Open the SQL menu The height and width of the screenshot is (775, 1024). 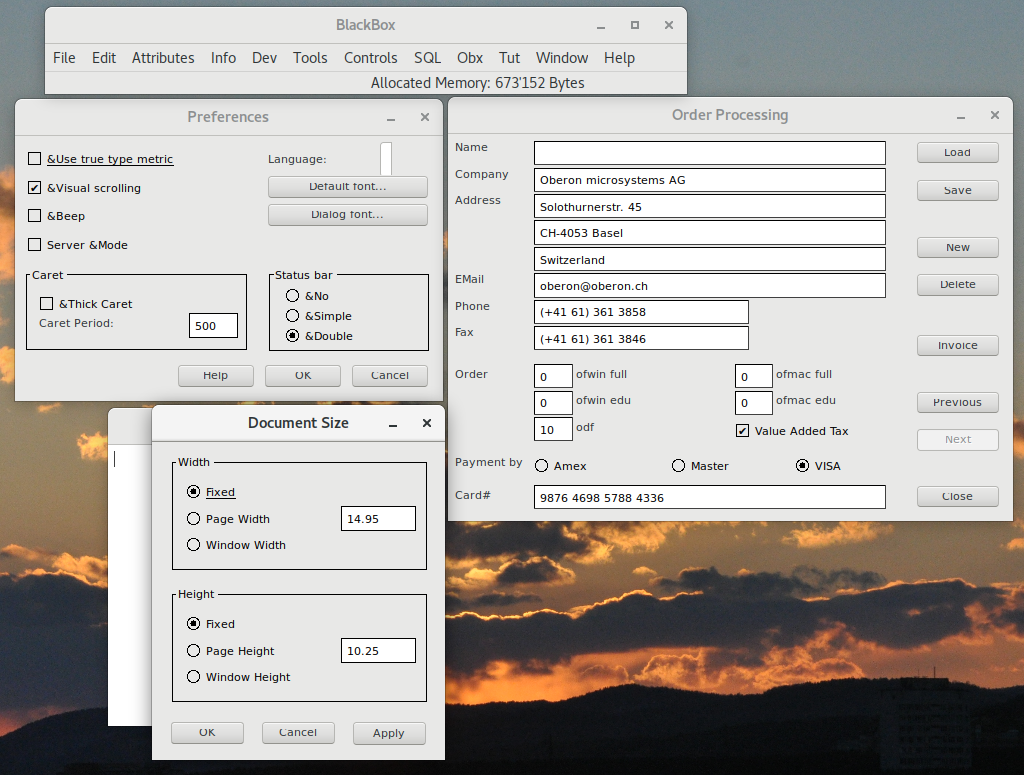click(x=427, y=58)
